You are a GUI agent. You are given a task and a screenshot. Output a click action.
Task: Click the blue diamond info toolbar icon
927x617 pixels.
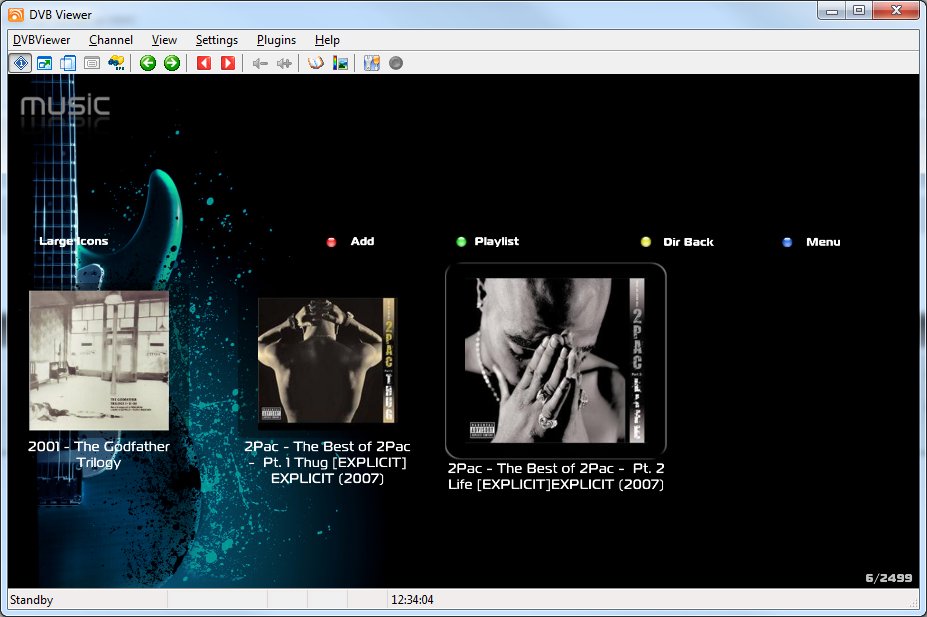click(x=20, y=63)
